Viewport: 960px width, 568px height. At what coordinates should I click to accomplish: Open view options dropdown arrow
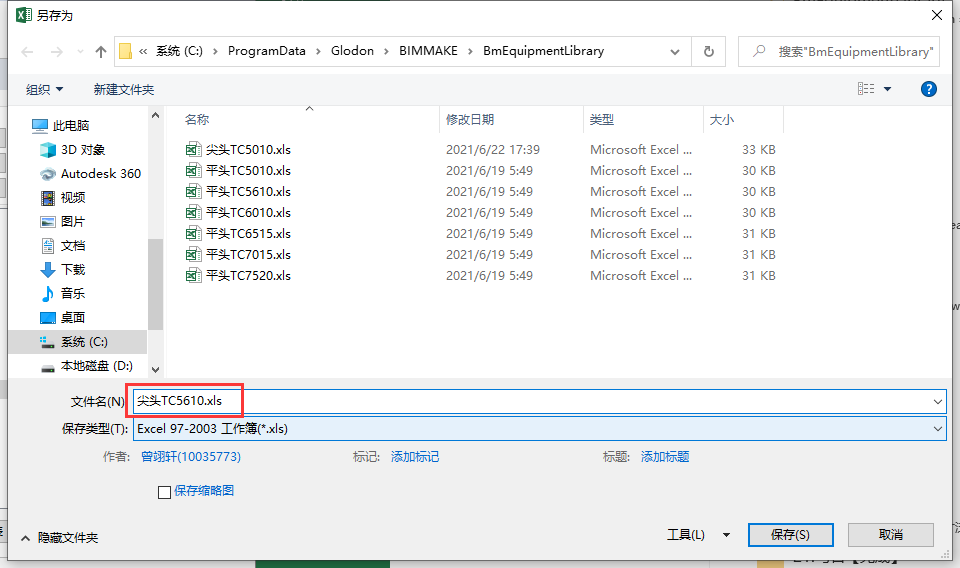coord(888,89)
